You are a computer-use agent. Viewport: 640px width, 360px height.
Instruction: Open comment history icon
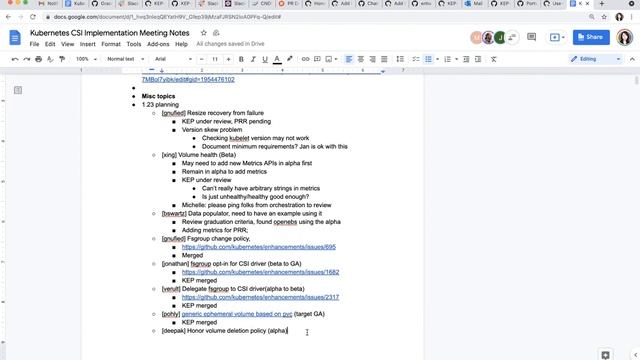click(531, 37)
